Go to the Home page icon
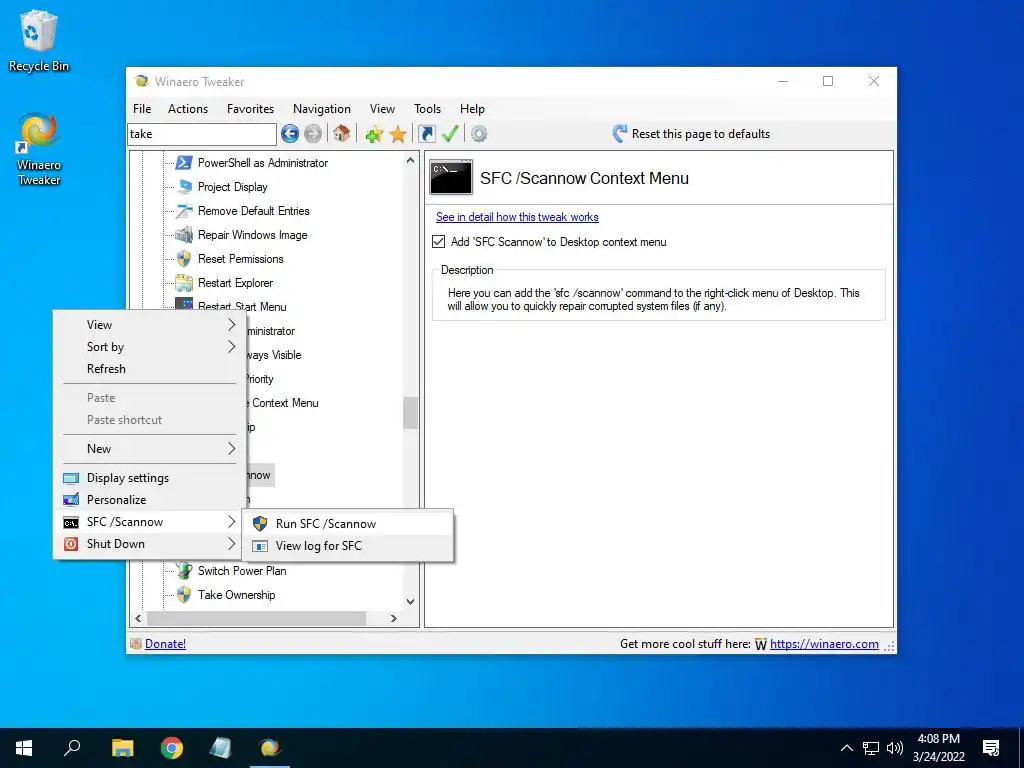 coord(341,134)
